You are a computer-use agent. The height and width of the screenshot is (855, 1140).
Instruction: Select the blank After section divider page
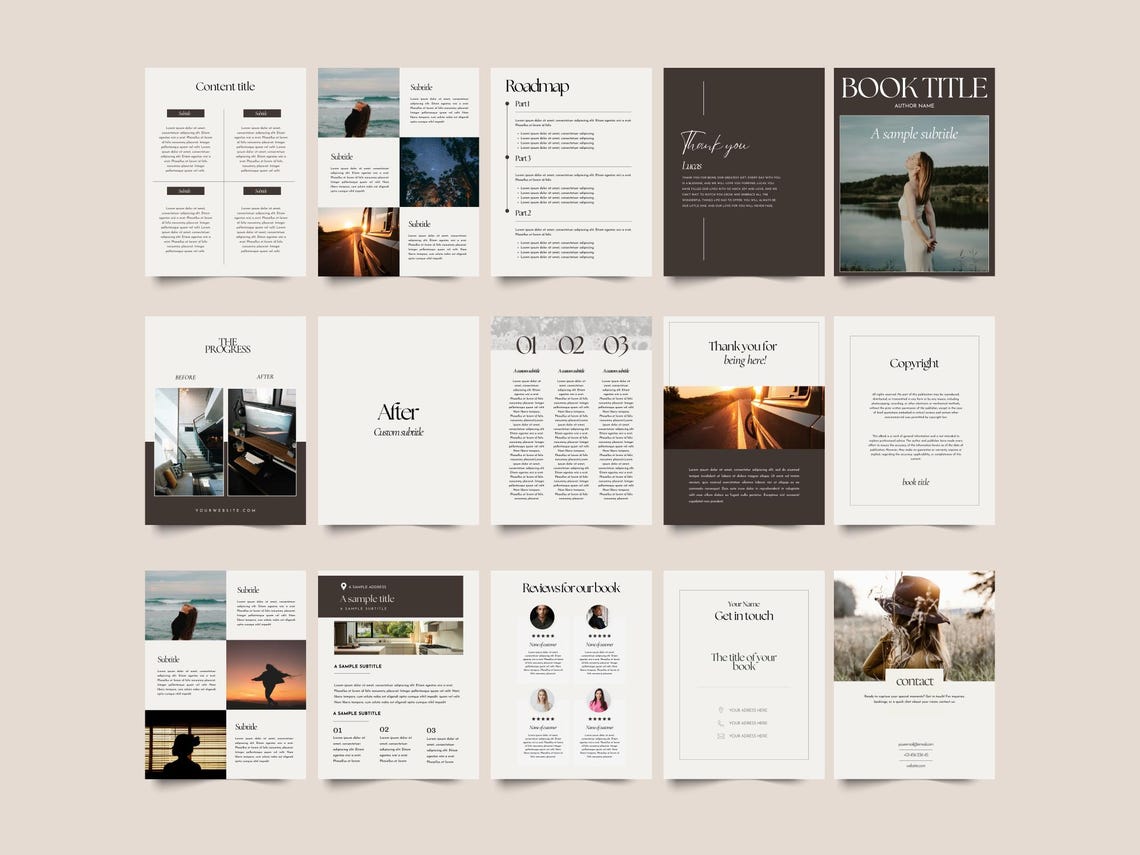(x=398, y=420)
